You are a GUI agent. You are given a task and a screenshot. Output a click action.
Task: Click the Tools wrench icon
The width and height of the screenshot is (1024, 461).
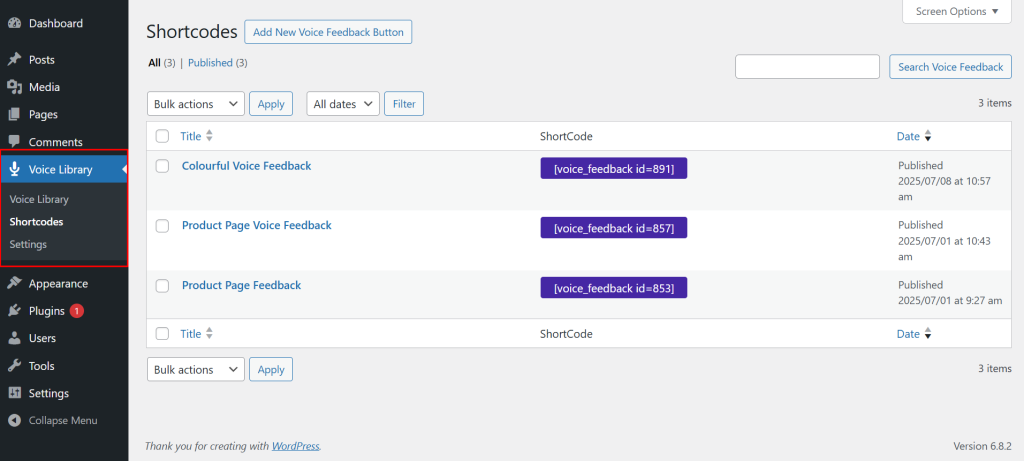(14, 366)
